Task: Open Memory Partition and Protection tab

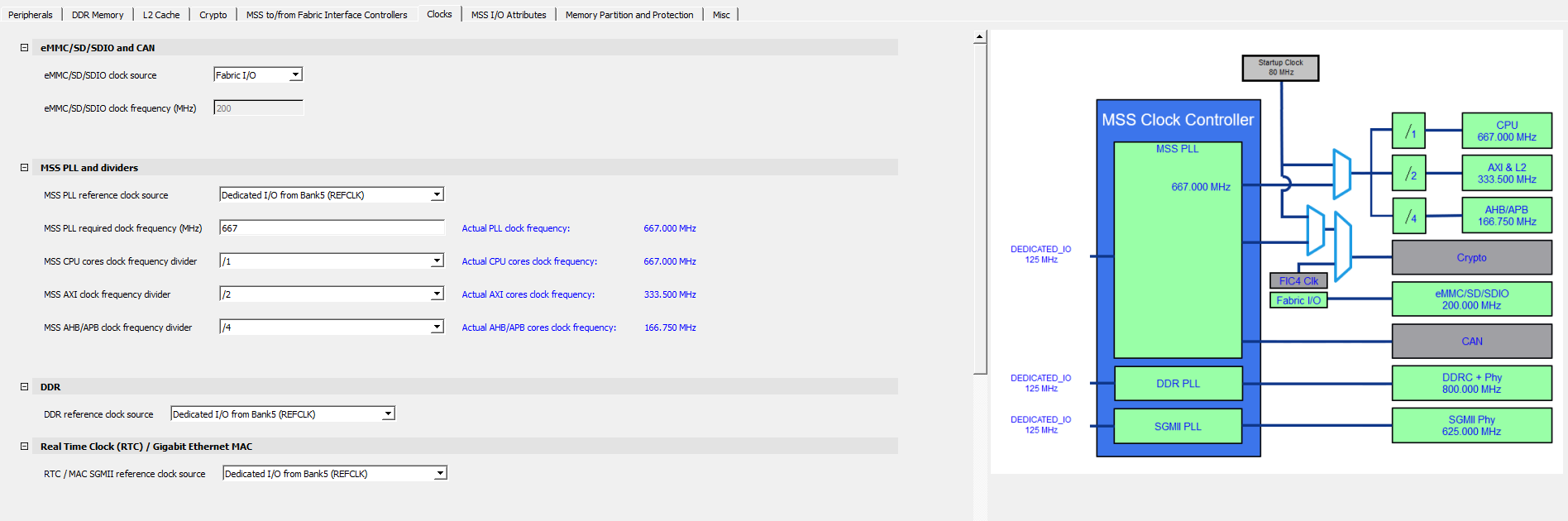Action: pyautogui.click(x=629, y=15)
